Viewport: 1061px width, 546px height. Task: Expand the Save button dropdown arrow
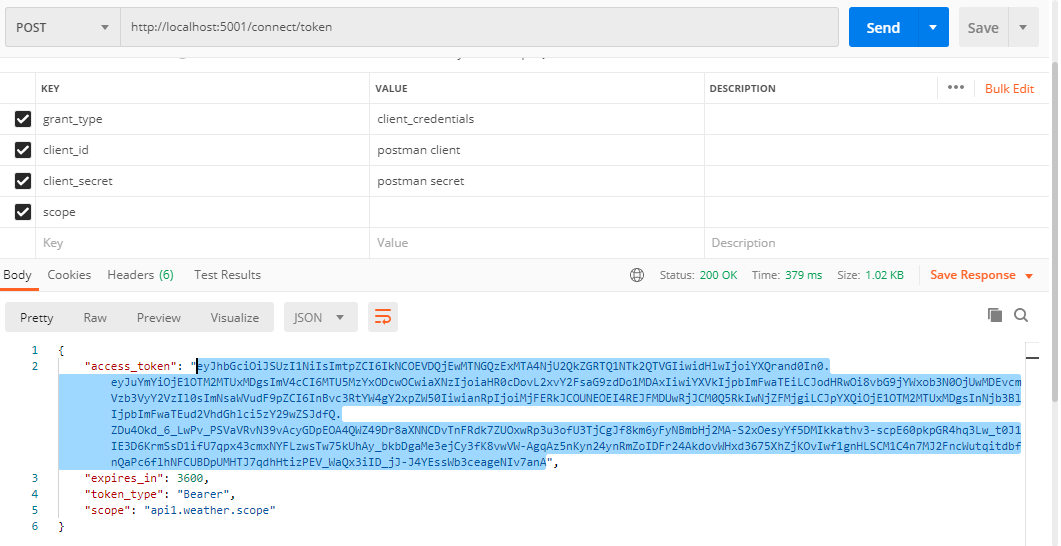click(1023, 28)
